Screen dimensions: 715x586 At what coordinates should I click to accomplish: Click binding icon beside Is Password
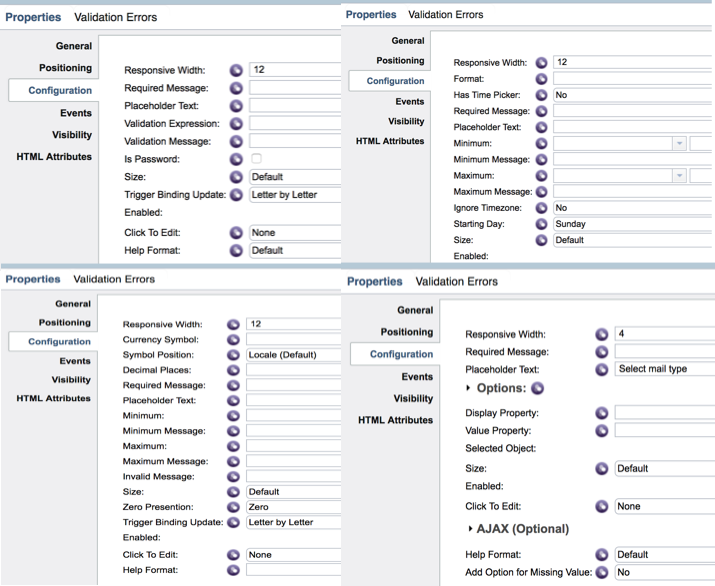click(x=236, y=159)
